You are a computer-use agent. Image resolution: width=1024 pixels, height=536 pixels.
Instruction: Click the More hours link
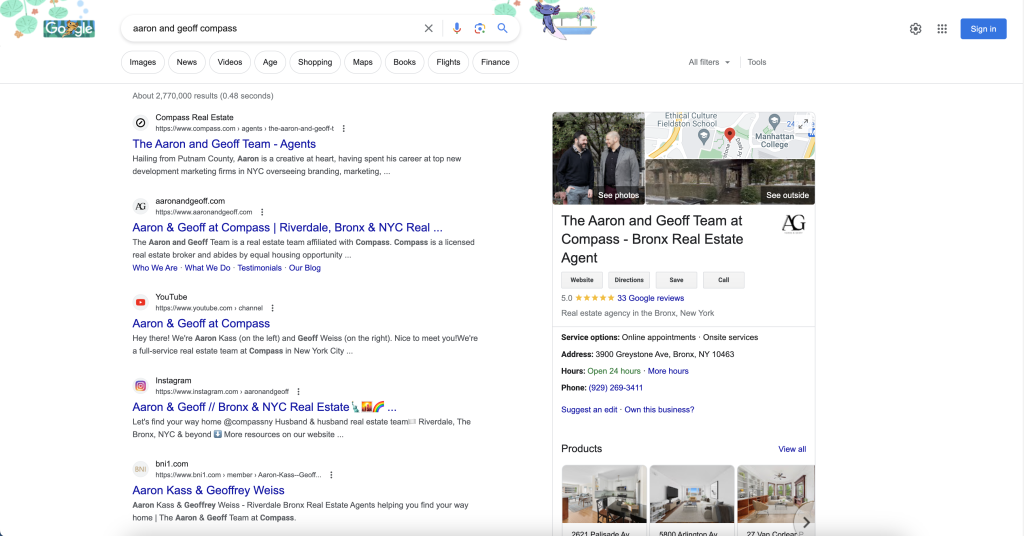pyautogui.click(x=668, y=371)
